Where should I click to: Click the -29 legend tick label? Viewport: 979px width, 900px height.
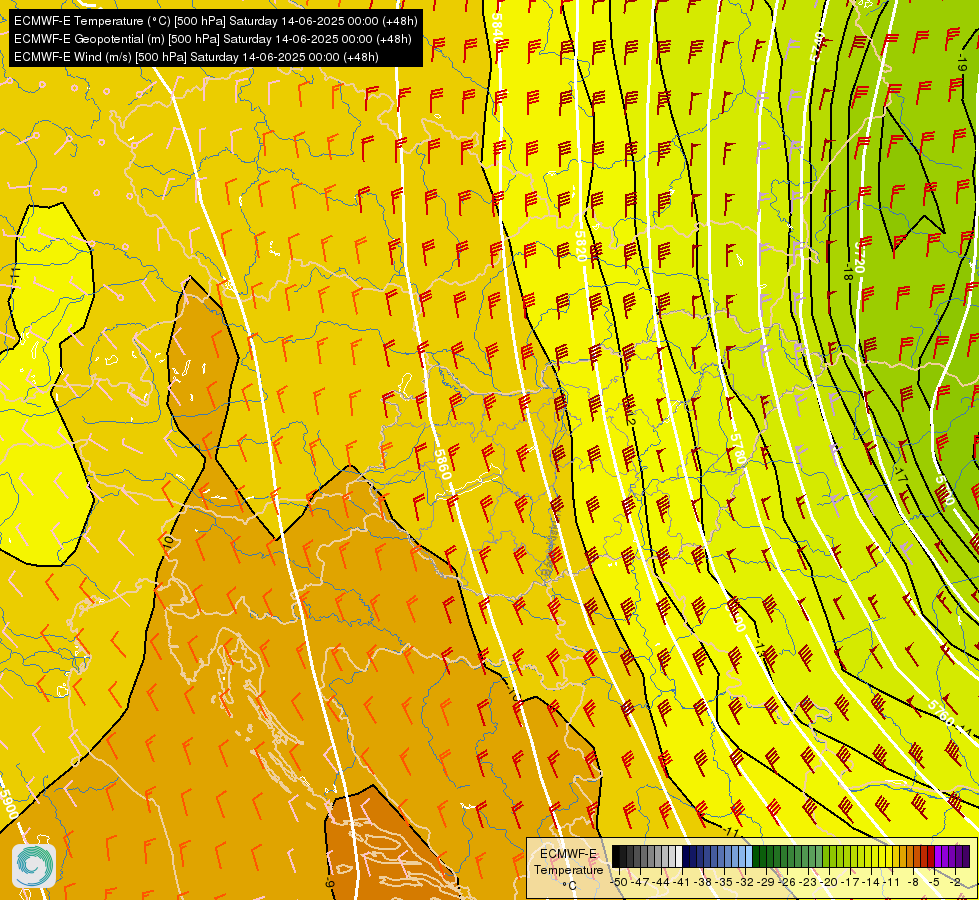(x=767, y=882)
